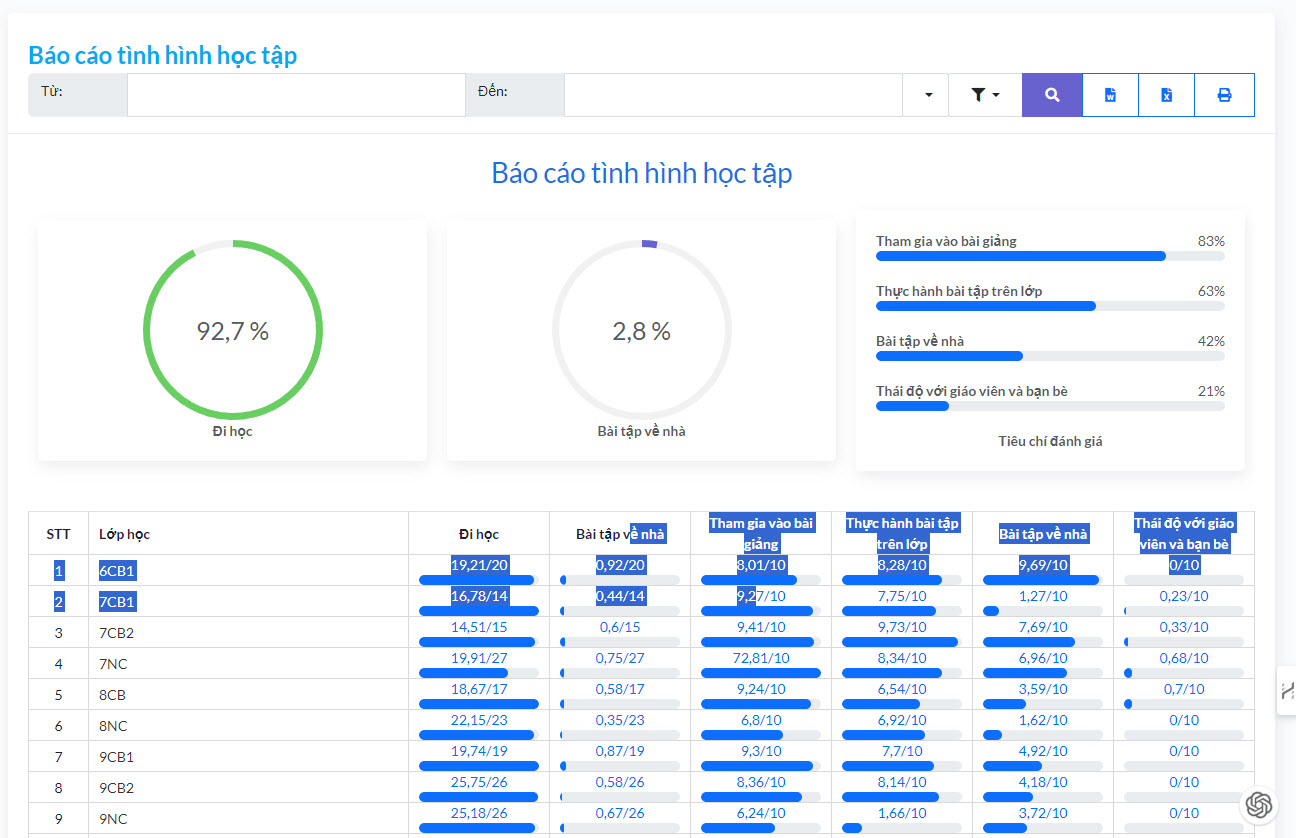Image resolution: width=1296 pixels, height=838 pixels.
Task: Open attendance value 14,51/15
Action: tap(479, 627)
